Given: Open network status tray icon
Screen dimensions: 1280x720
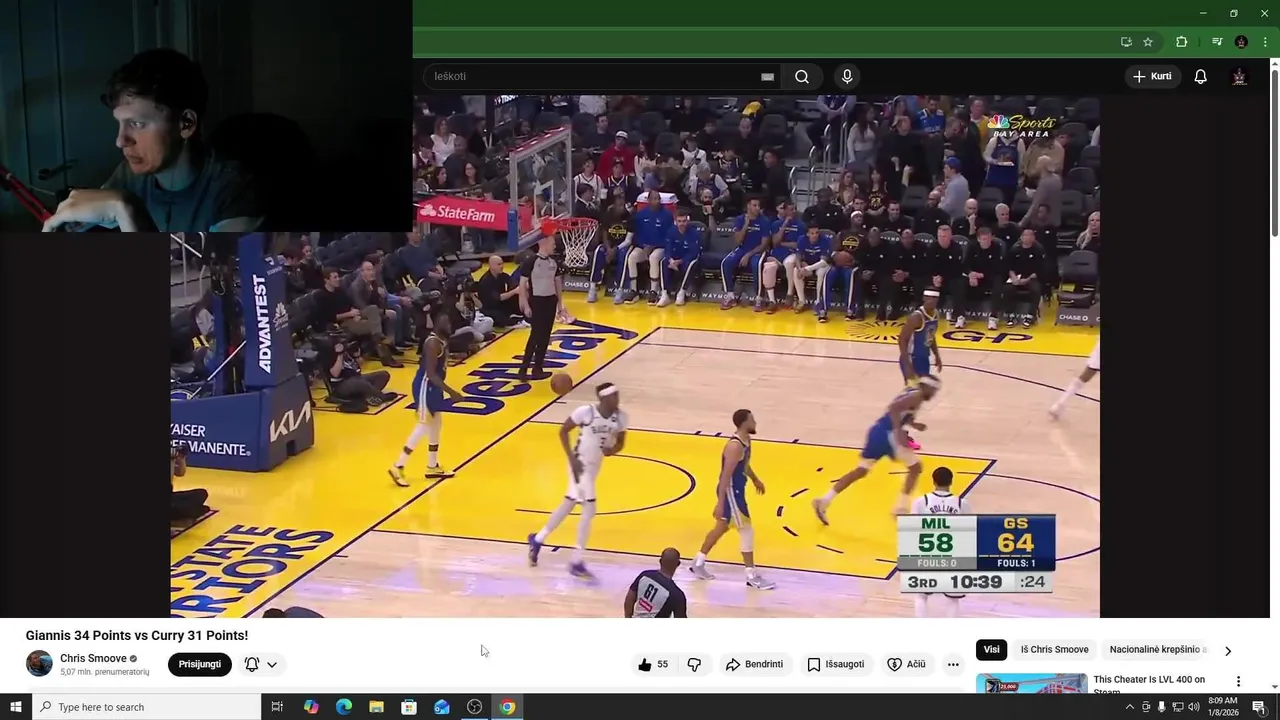Looking at the screenshot, I should (1178, 707).
